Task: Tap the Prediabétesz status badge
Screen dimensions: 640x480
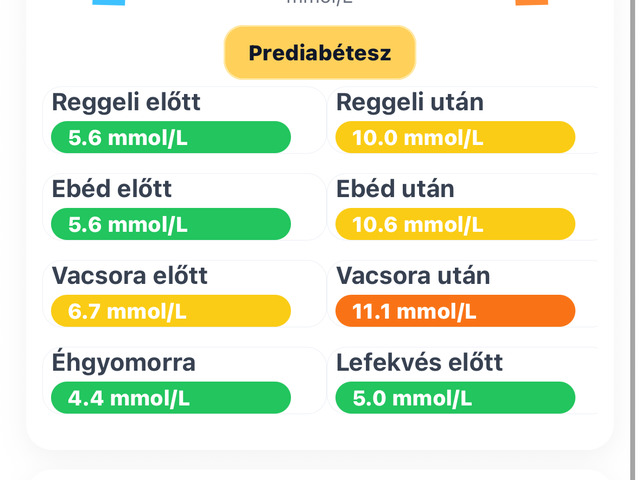Action: pyautogui.click(x=319, y=53)
